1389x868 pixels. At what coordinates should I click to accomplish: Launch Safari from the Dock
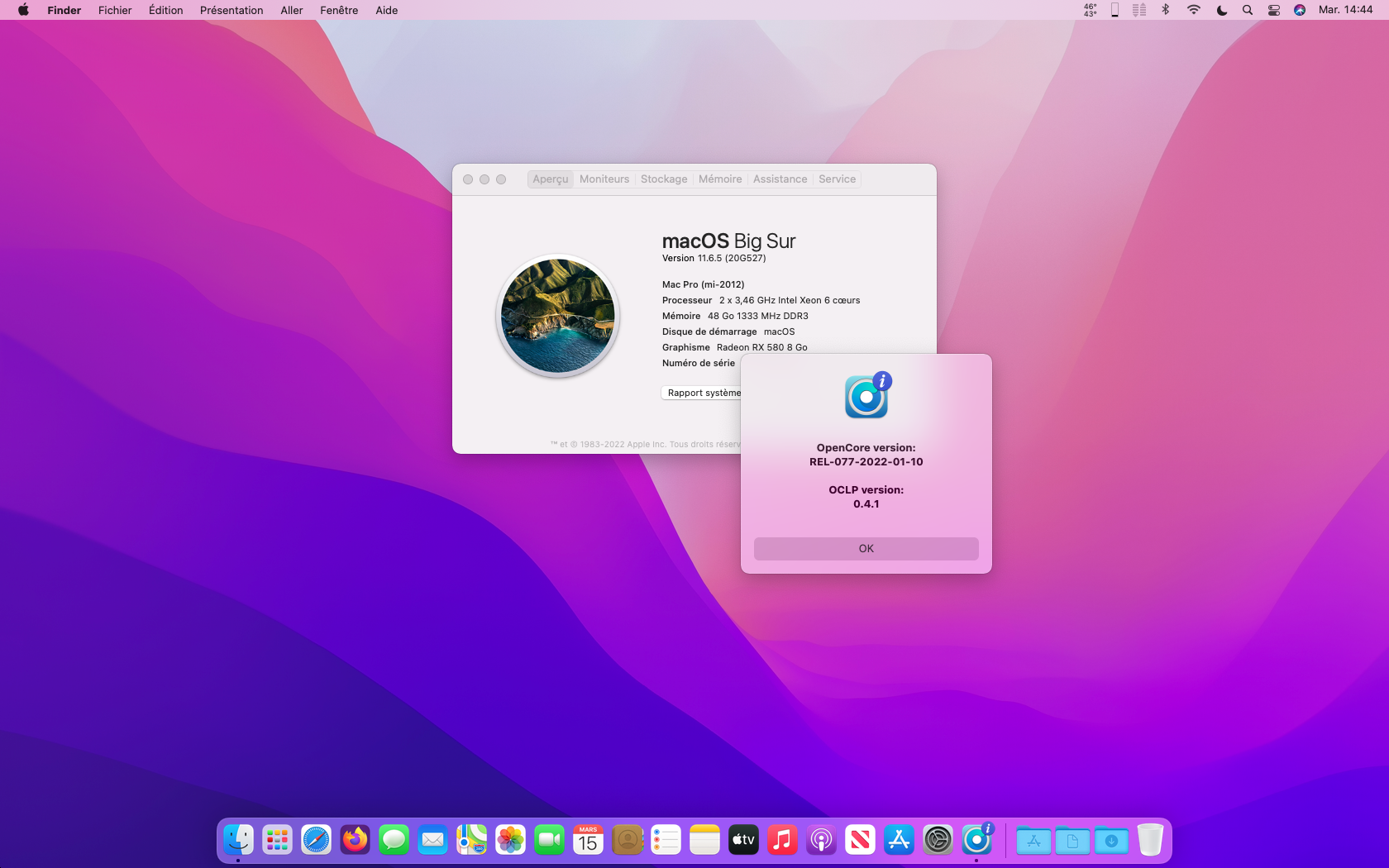pyautogui.click(x=317, y=840)
